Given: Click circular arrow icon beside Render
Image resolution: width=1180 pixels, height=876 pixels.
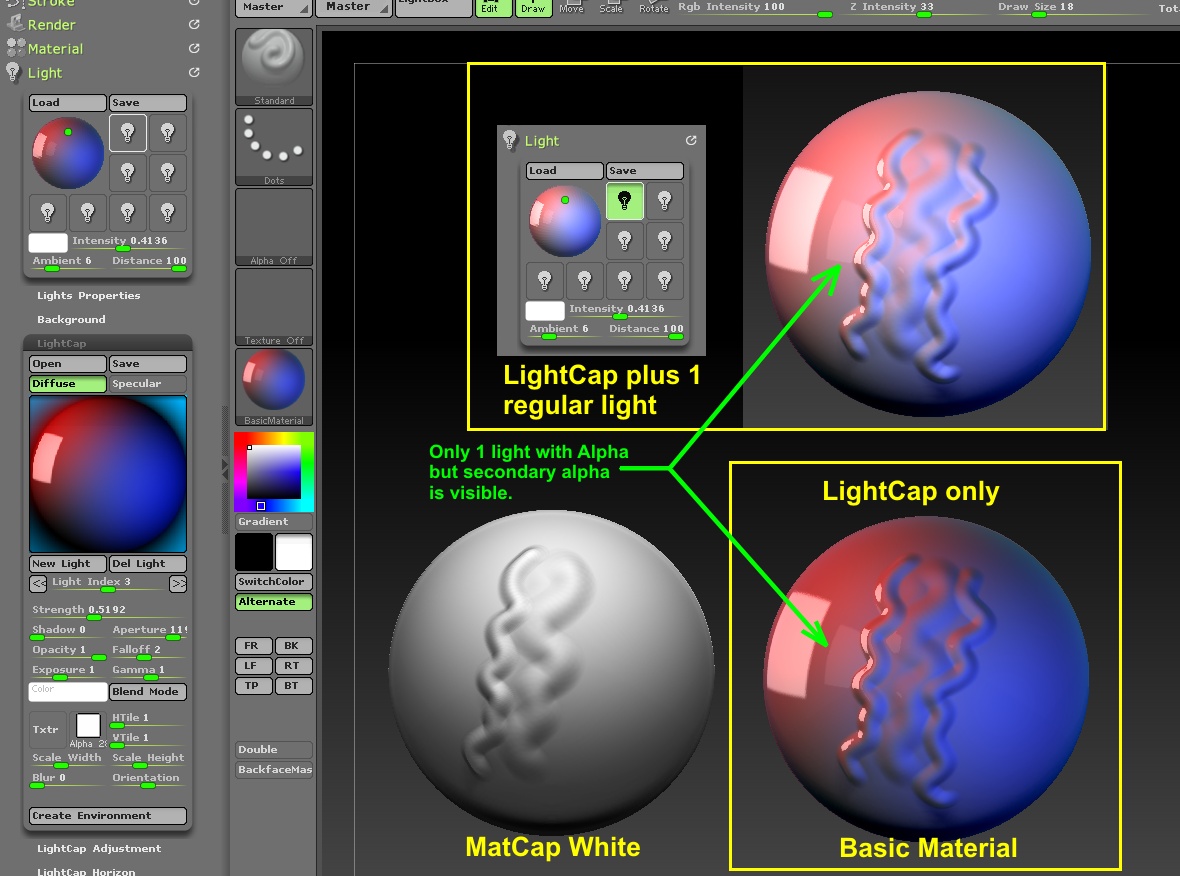Looking at the screenshot, I should coord(194,24).
